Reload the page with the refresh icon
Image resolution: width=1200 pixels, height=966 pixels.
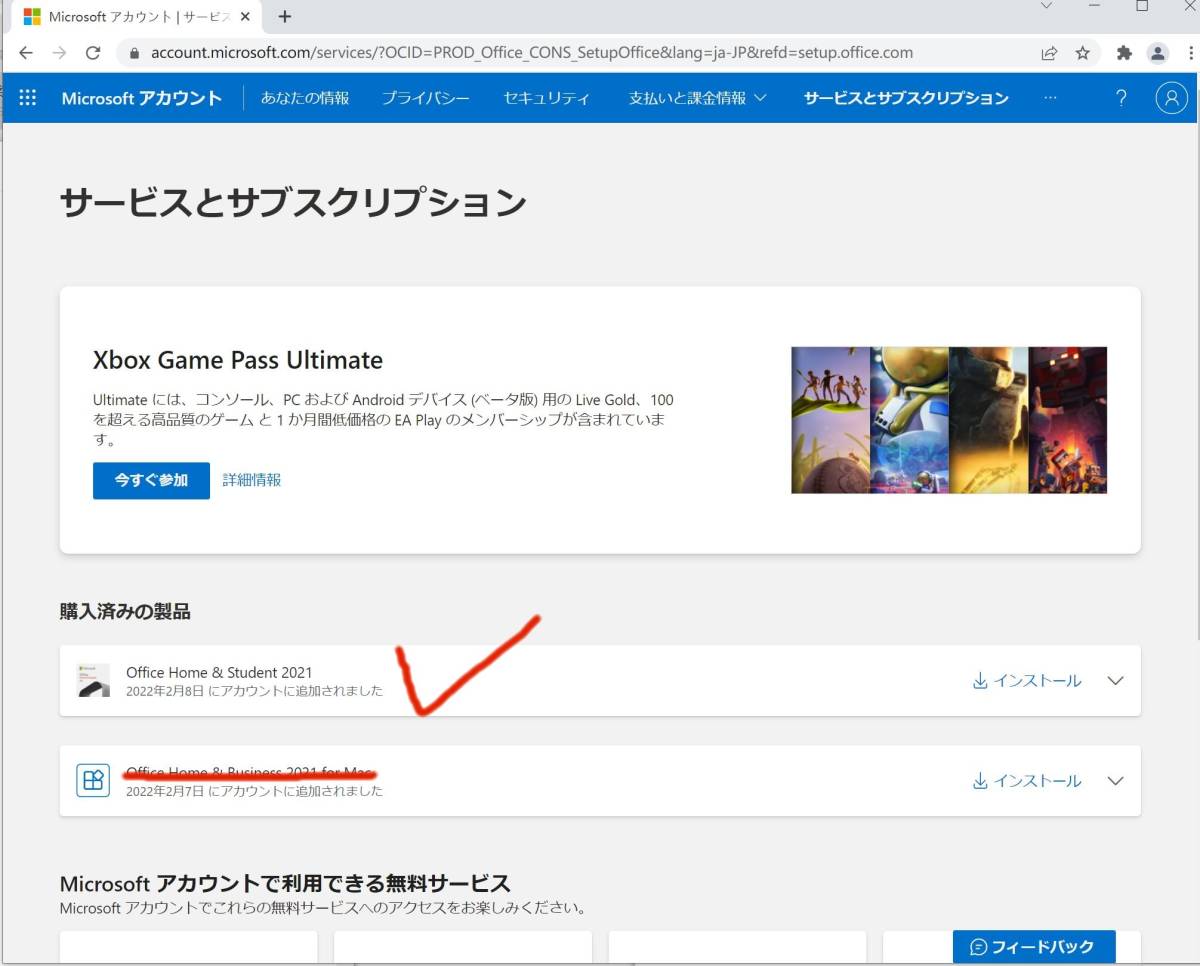click(93, 53)
